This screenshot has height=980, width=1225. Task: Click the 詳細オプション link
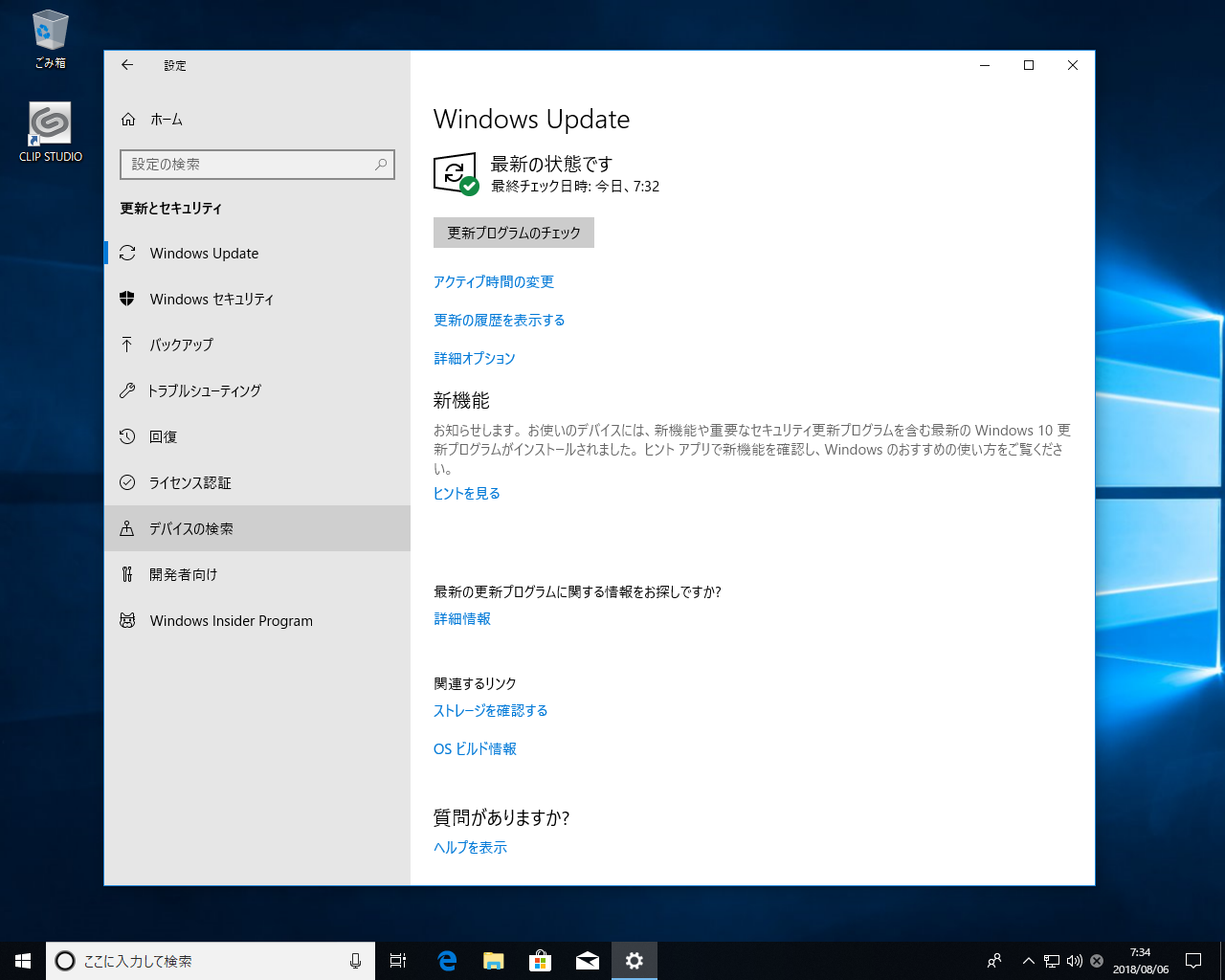[x=474, y=359]
